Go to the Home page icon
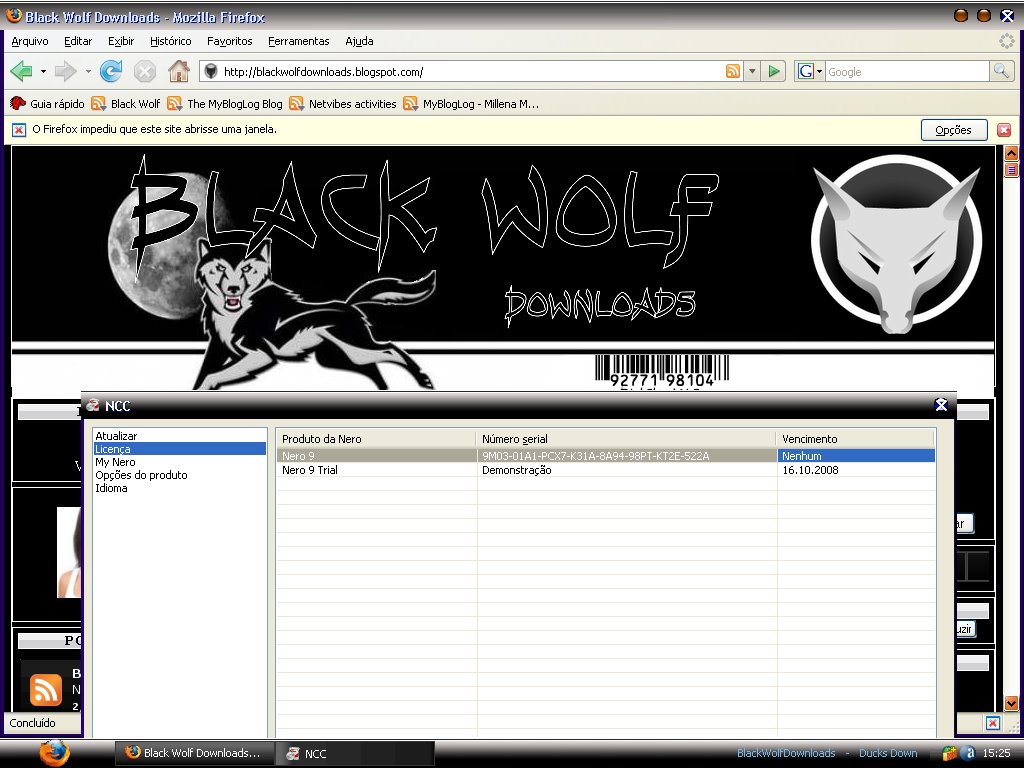1024x768 pixels. (x=178, y=71)
